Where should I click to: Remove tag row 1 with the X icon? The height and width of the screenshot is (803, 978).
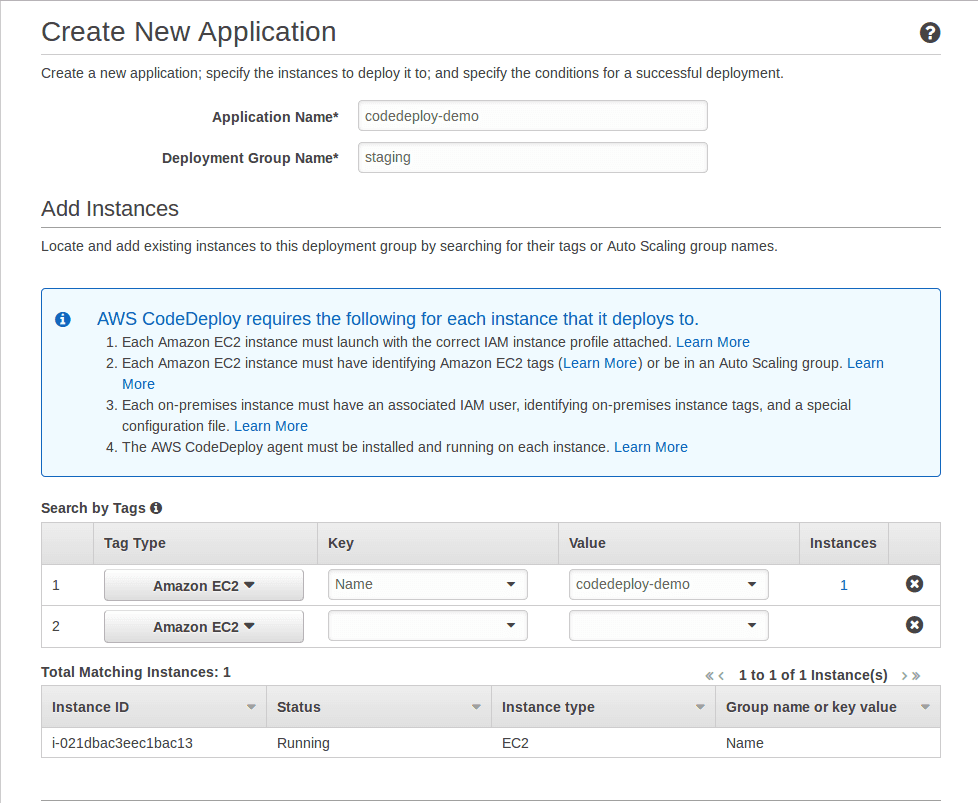click(914, 583)
